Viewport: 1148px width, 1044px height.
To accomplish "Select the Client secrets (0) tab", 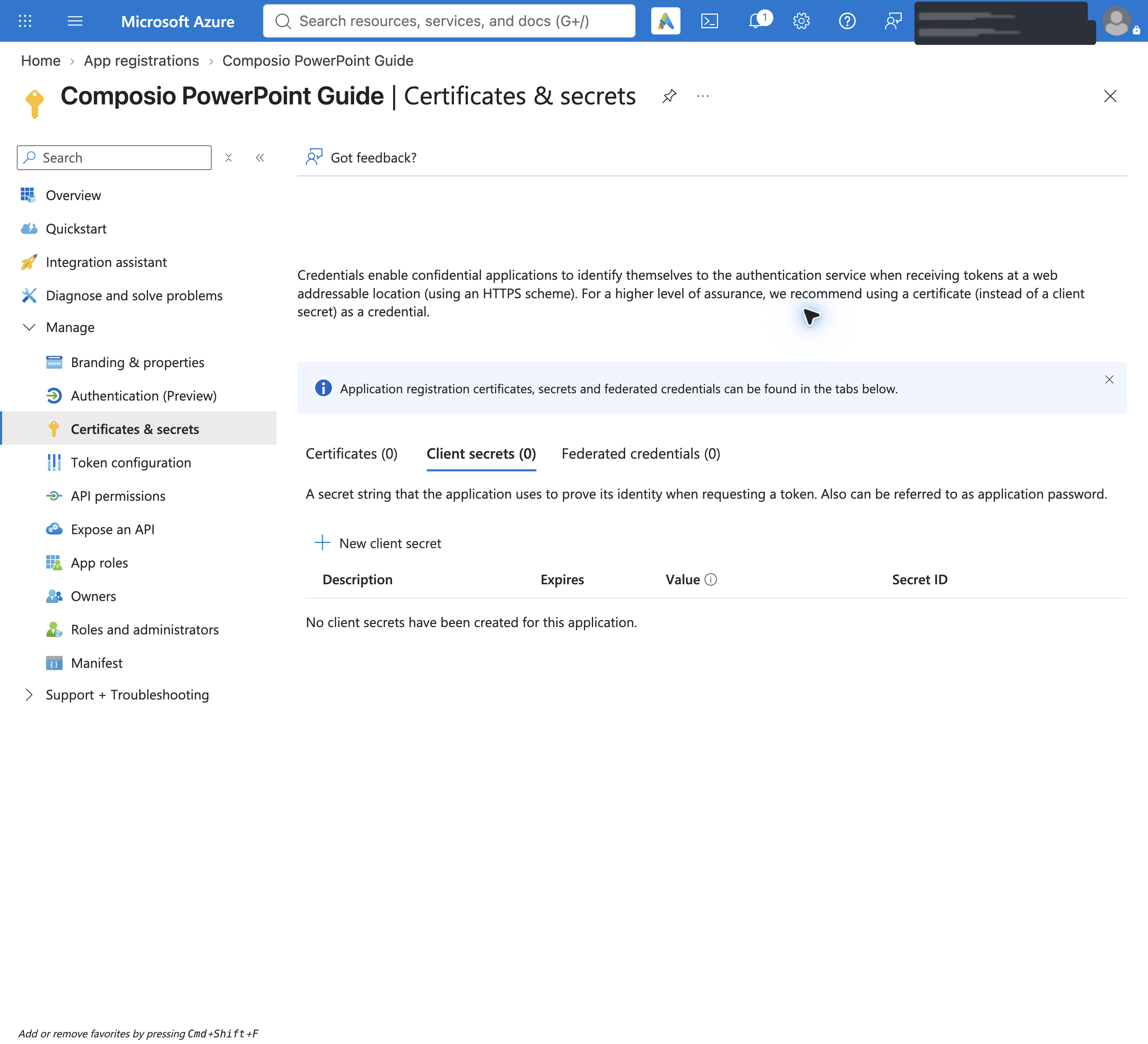I will point(481,454).
